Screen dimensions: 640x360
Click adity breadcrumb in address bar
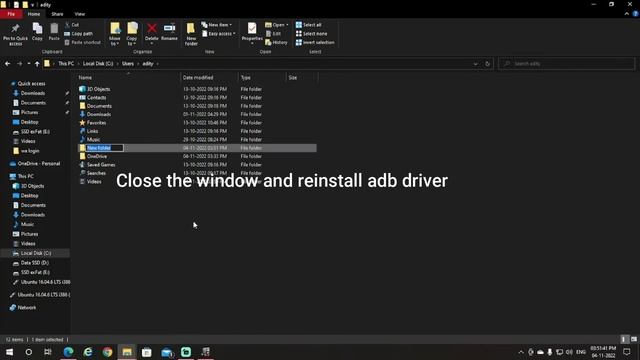point(148,64)
